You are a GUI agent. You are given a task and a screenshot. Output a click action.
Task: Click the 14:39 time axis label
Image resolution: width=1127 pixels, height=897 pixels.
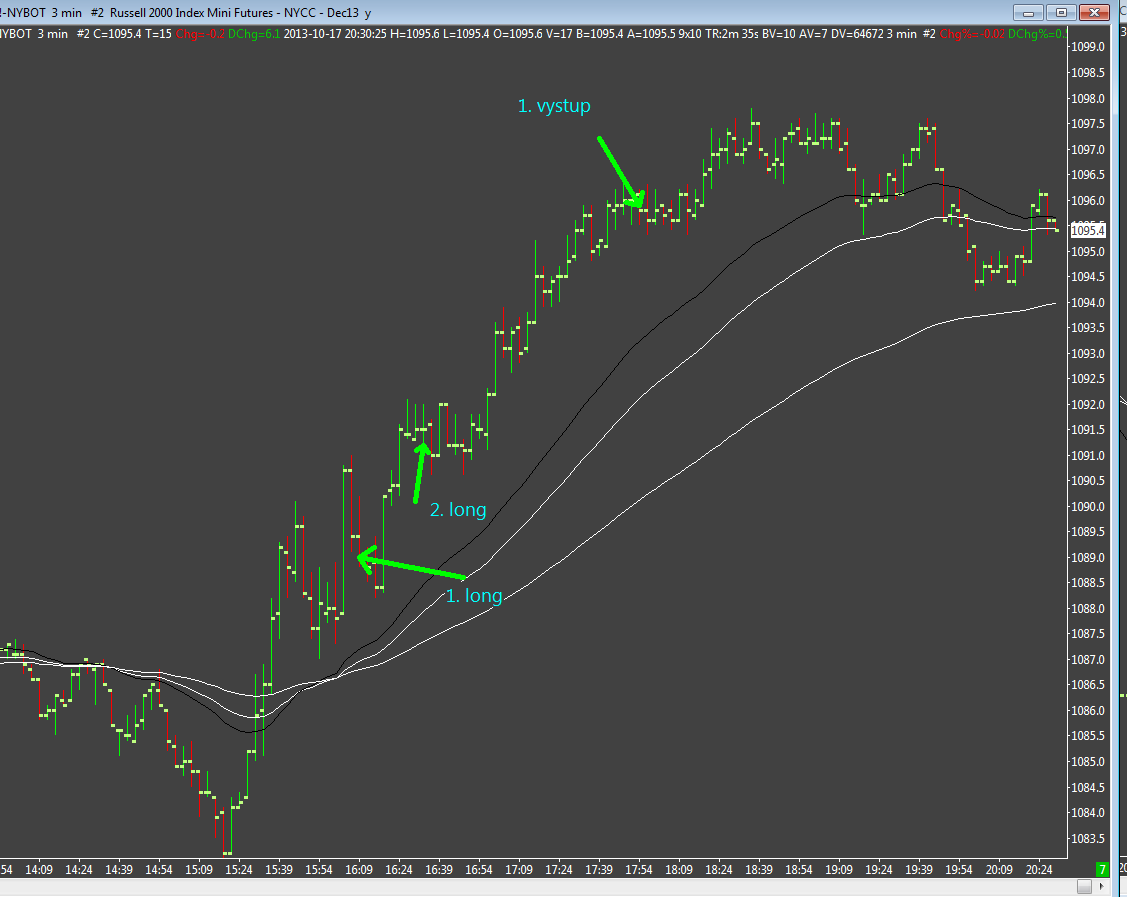[x=119, y=870]
